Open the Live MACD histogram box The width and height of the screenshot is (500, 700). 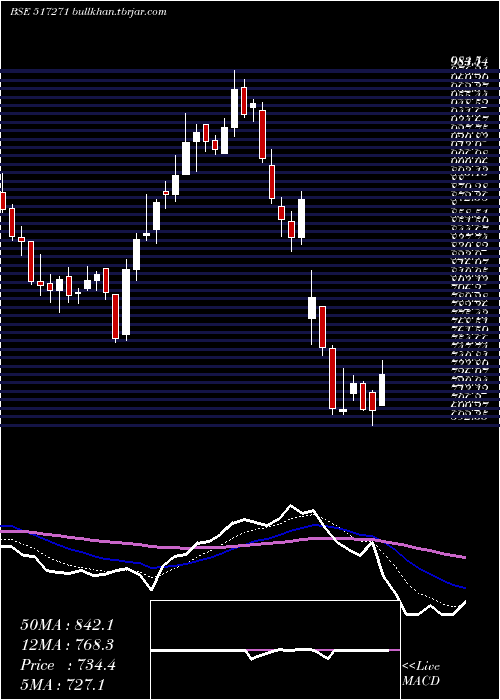[x=275, y=650]
